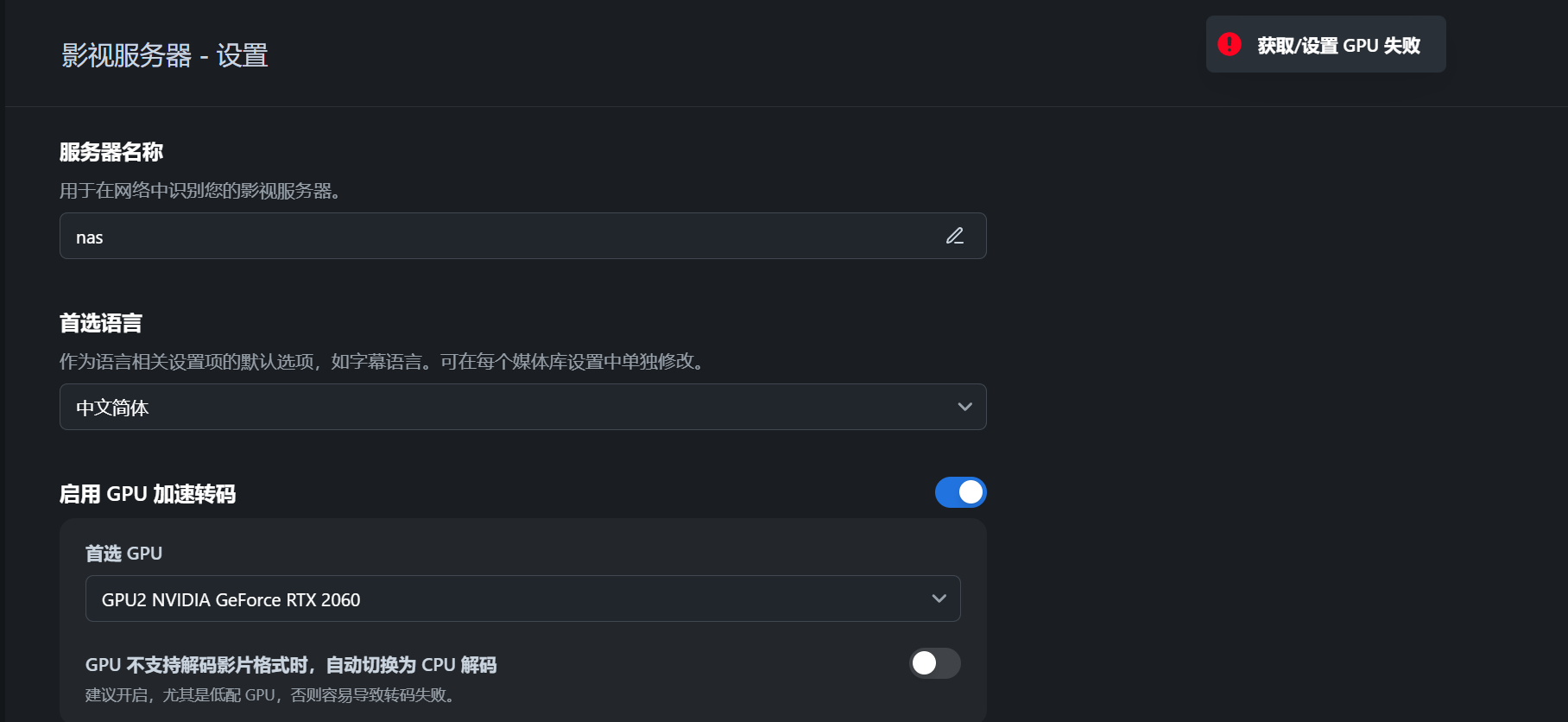Viewport: 1568px width, 722px height.
Task: Click the pencil edit icon for server name
Action: pyautogui.click(x=954, y=236)
